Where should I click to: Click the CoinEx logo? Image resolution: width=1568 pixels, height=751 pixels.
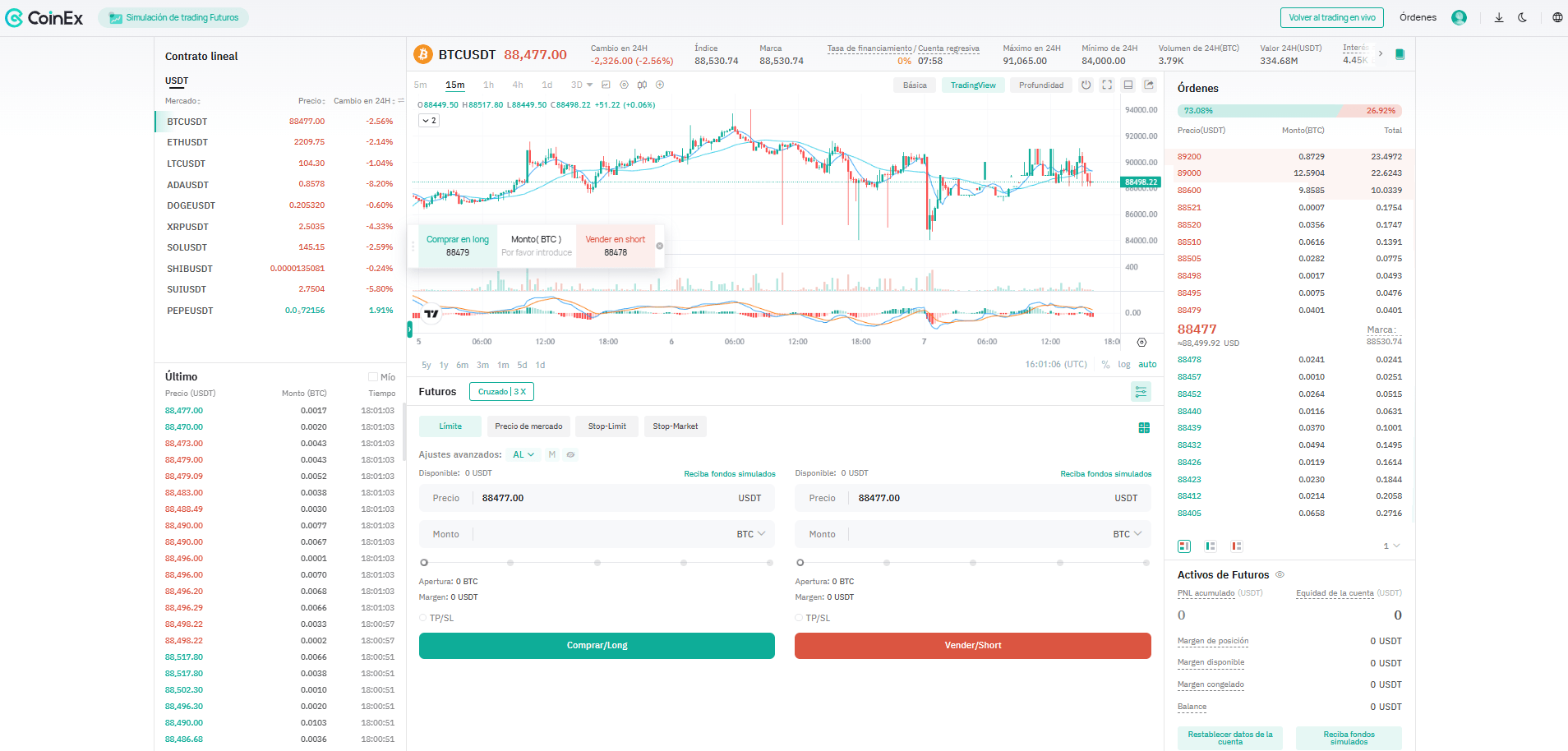(44, 18)
